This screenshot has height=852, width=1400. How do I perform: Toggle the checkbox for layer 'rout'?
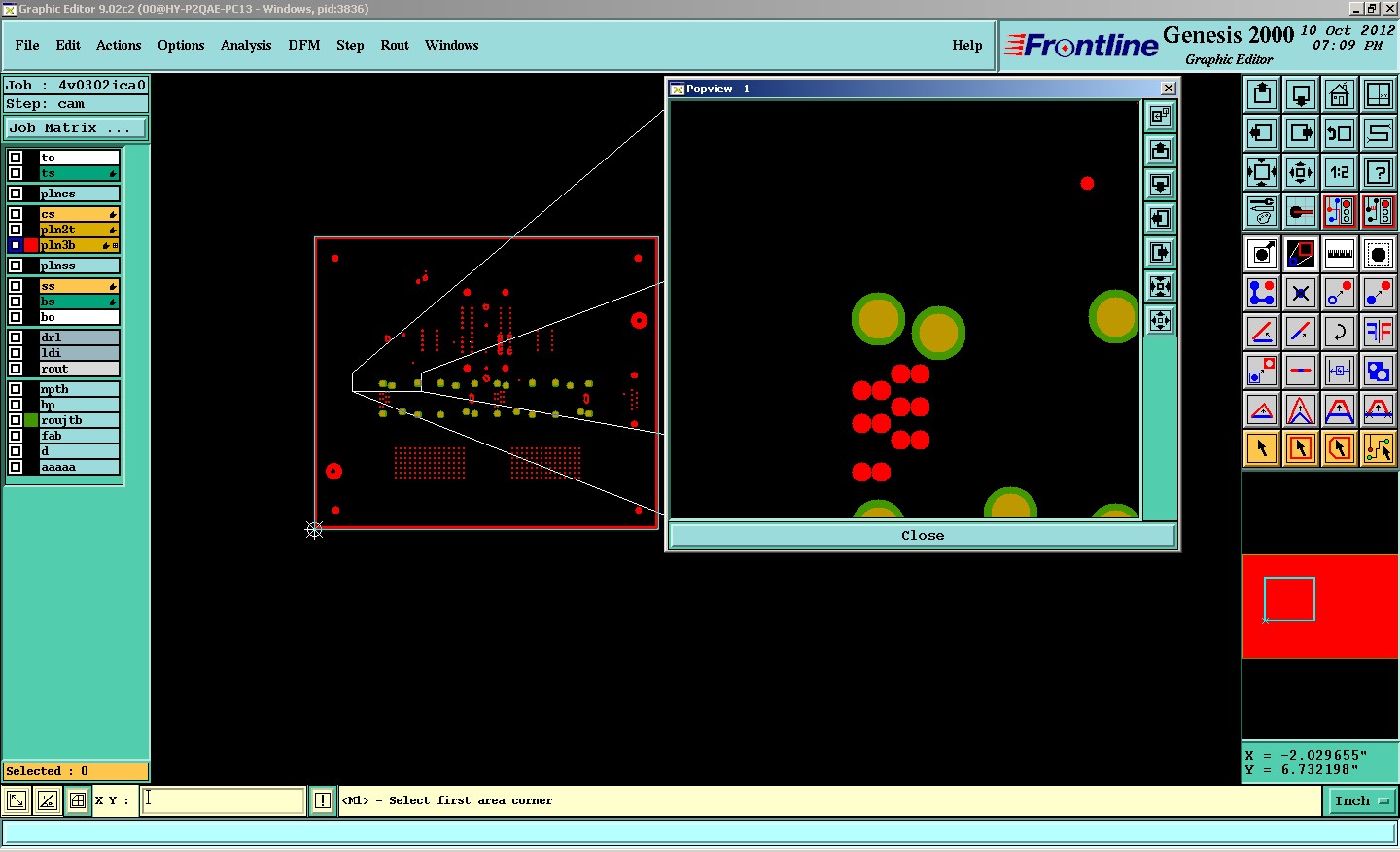pyautogui.click(x=16, y=369)
